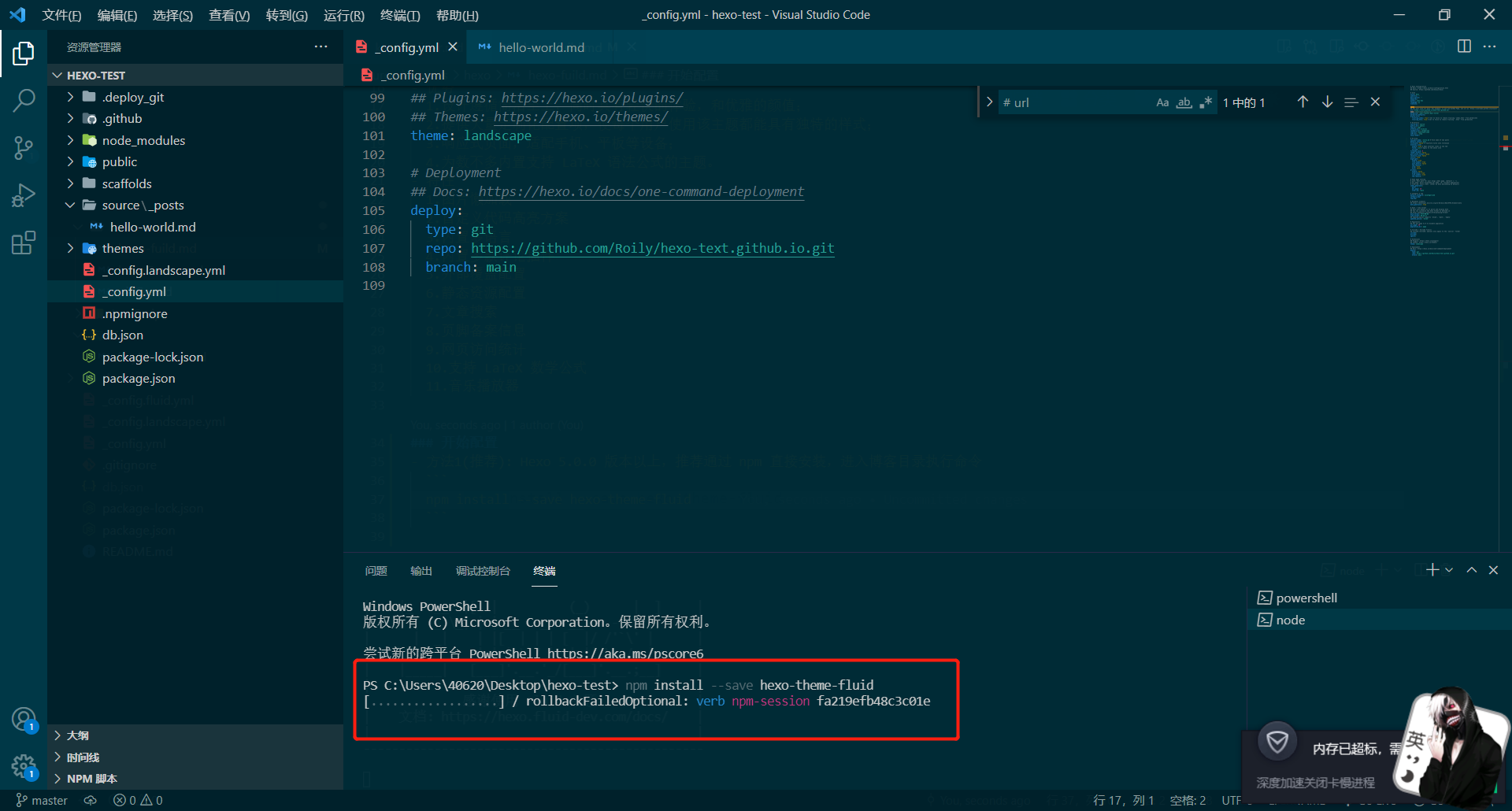Open editor more actions ellipsis

(1489, 46)
